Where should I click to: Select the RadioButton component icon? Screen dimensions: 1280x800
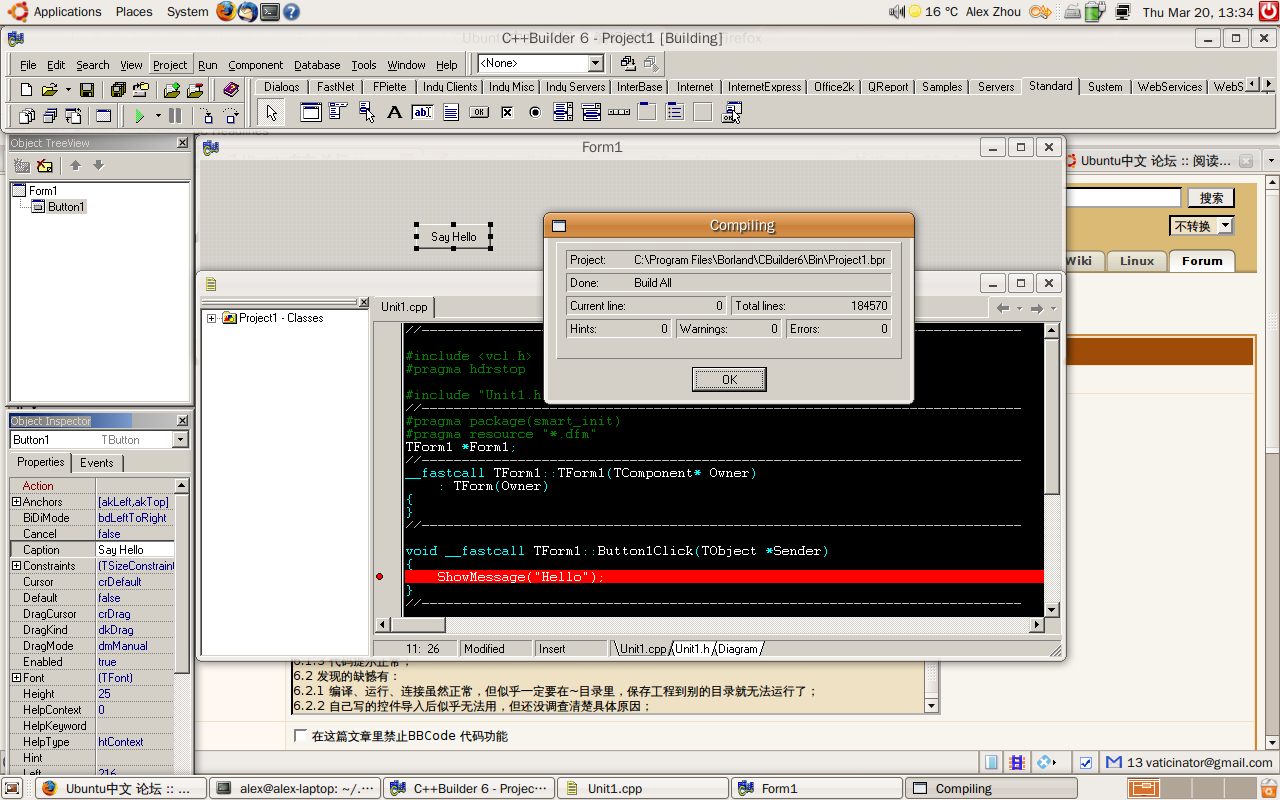pos(535,113)
